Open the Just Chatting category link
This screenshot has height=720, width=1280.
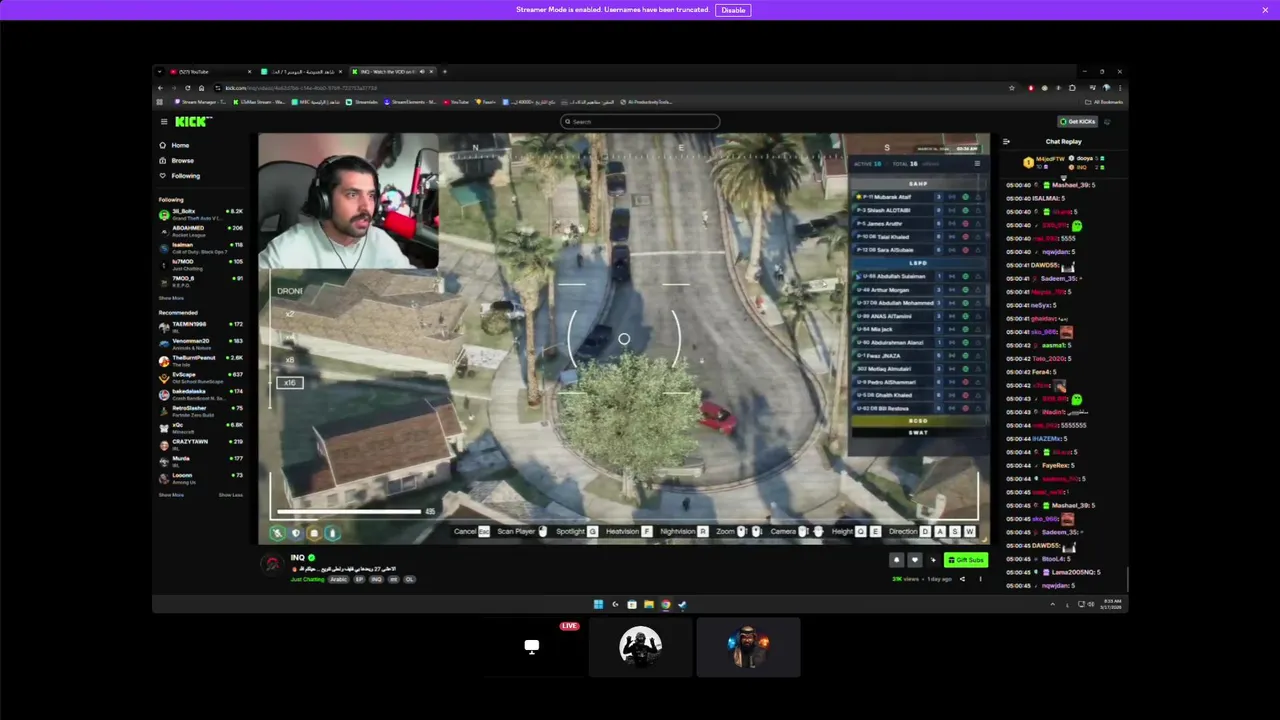[307, 579]
